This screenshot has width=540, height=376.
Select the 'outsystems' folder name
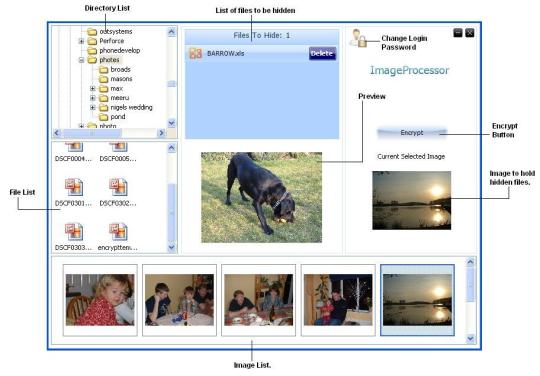[116, 32]
